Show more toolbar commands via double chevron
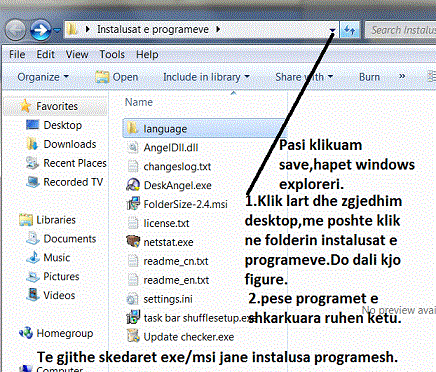436x372 pixels. pos(402,76)
